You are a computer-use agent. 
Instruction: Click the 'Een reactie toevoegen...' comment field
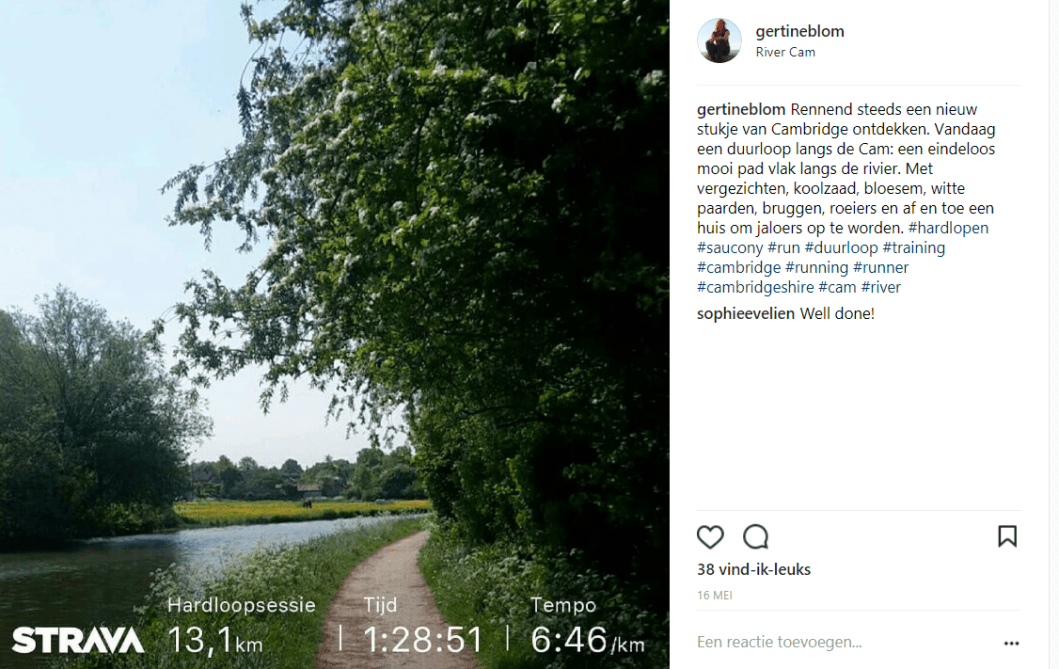[844, 642]
